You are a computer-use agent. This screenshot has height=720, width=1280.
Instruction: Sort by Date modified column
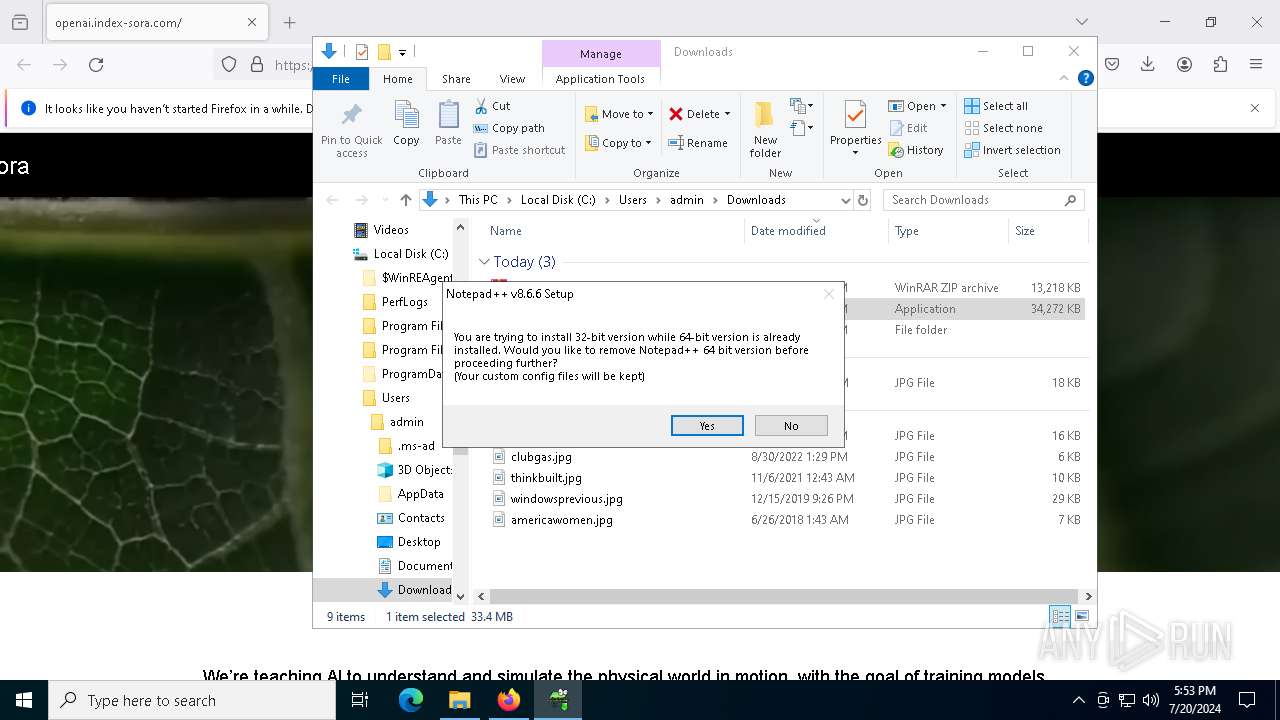[x=788, y=231]
